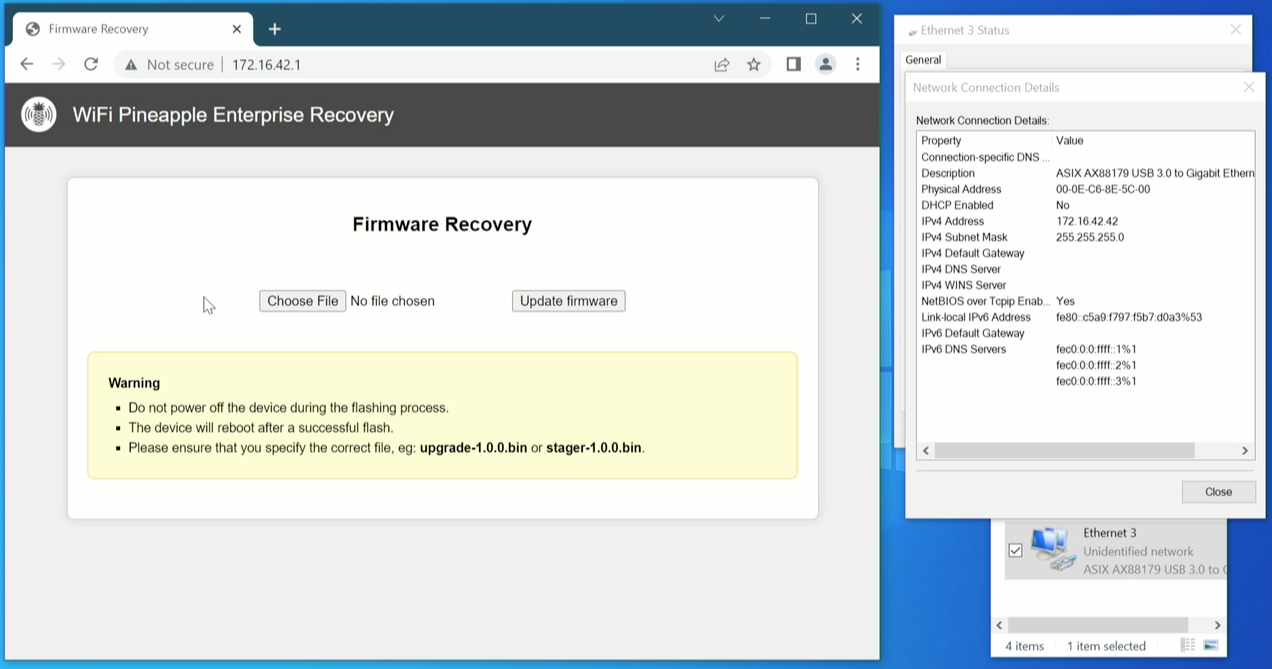Click the Description property row

(1085, 173)
